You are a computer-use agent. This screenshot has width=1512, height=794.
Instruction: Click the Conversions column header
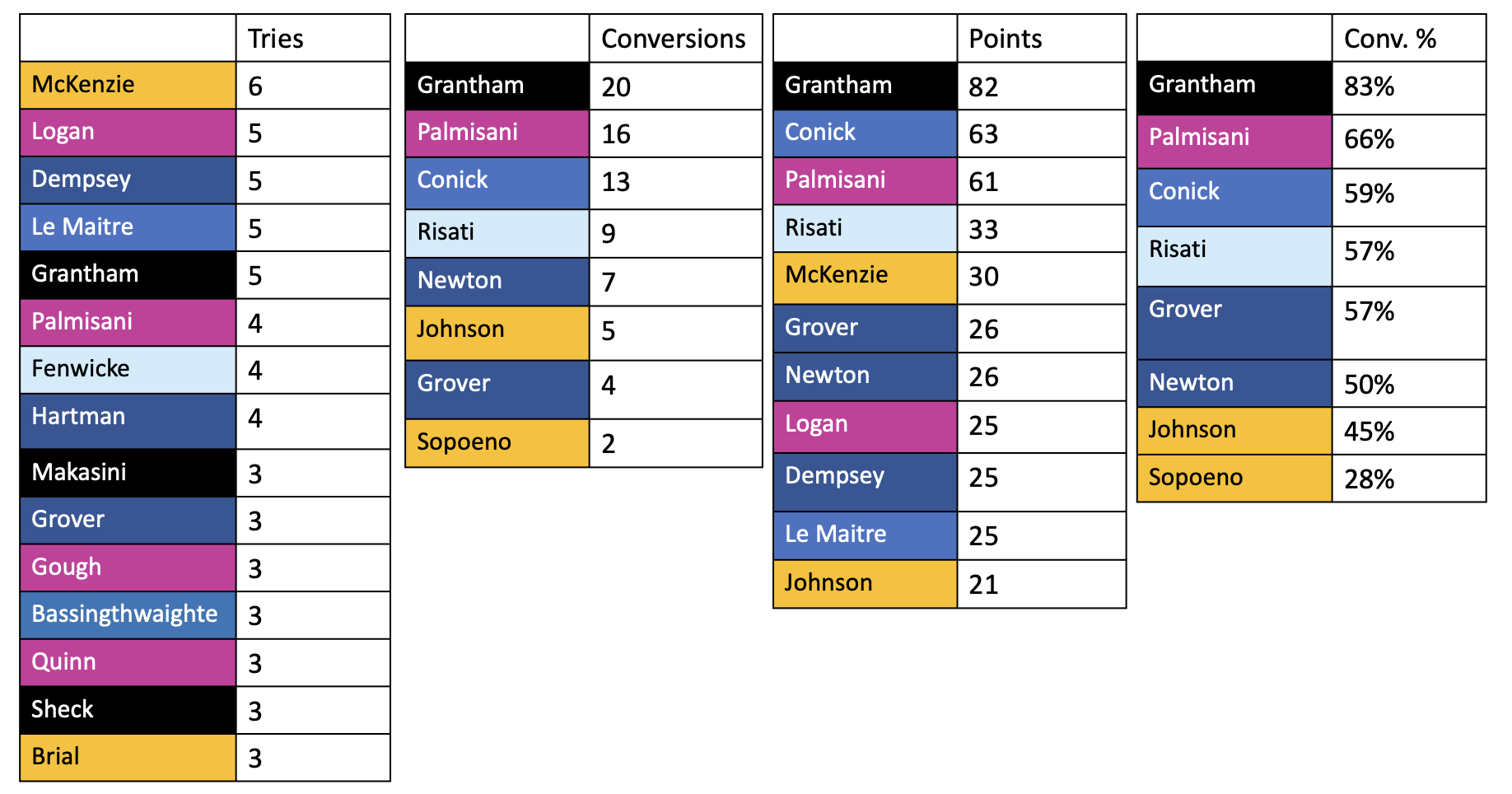pyautogui.click(x=674, y=39)
